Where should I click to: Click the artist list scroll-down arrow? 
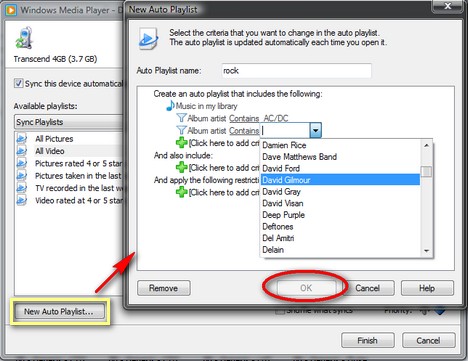(426, 251)
